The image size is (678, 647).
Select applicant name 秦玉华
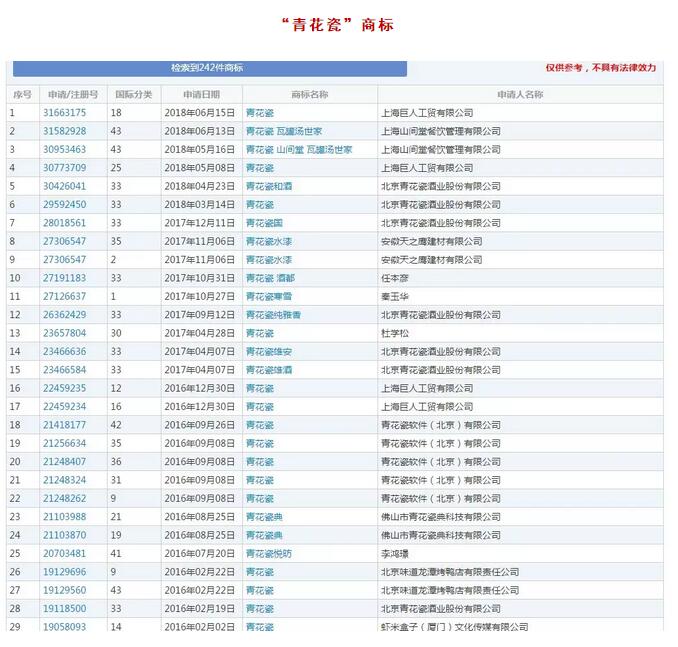pos(395,297)
